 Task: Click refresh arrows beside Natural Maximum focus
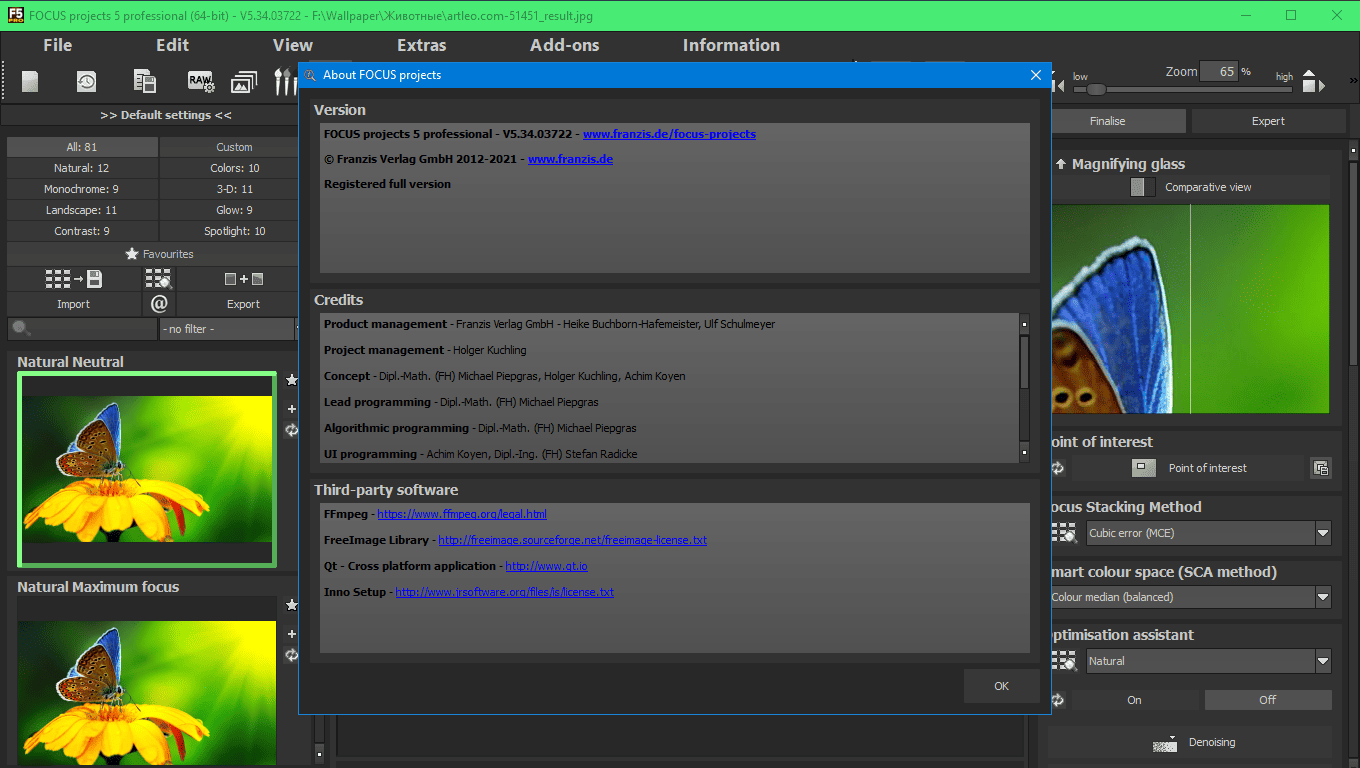click(x=292, y=655)
